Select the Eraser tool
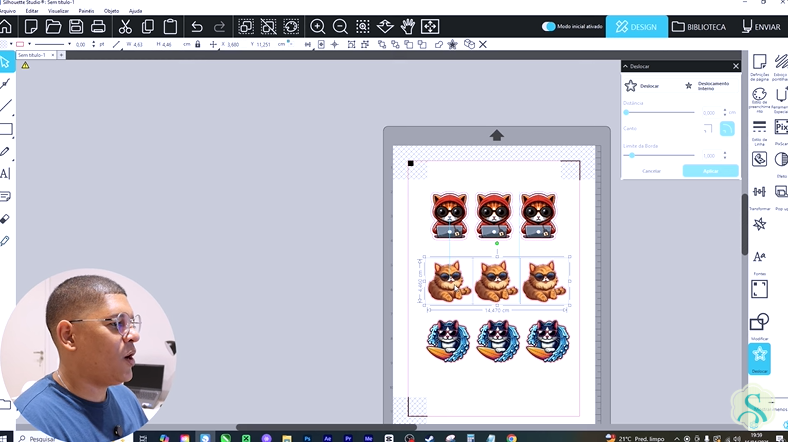 [x=5, y=218]
